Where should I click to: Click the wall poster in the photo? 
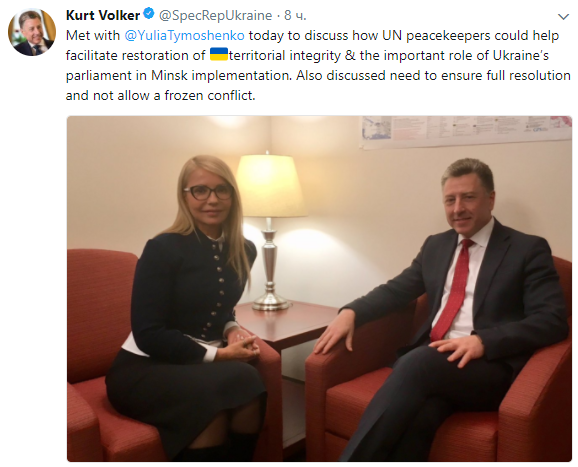coord(466,132)
